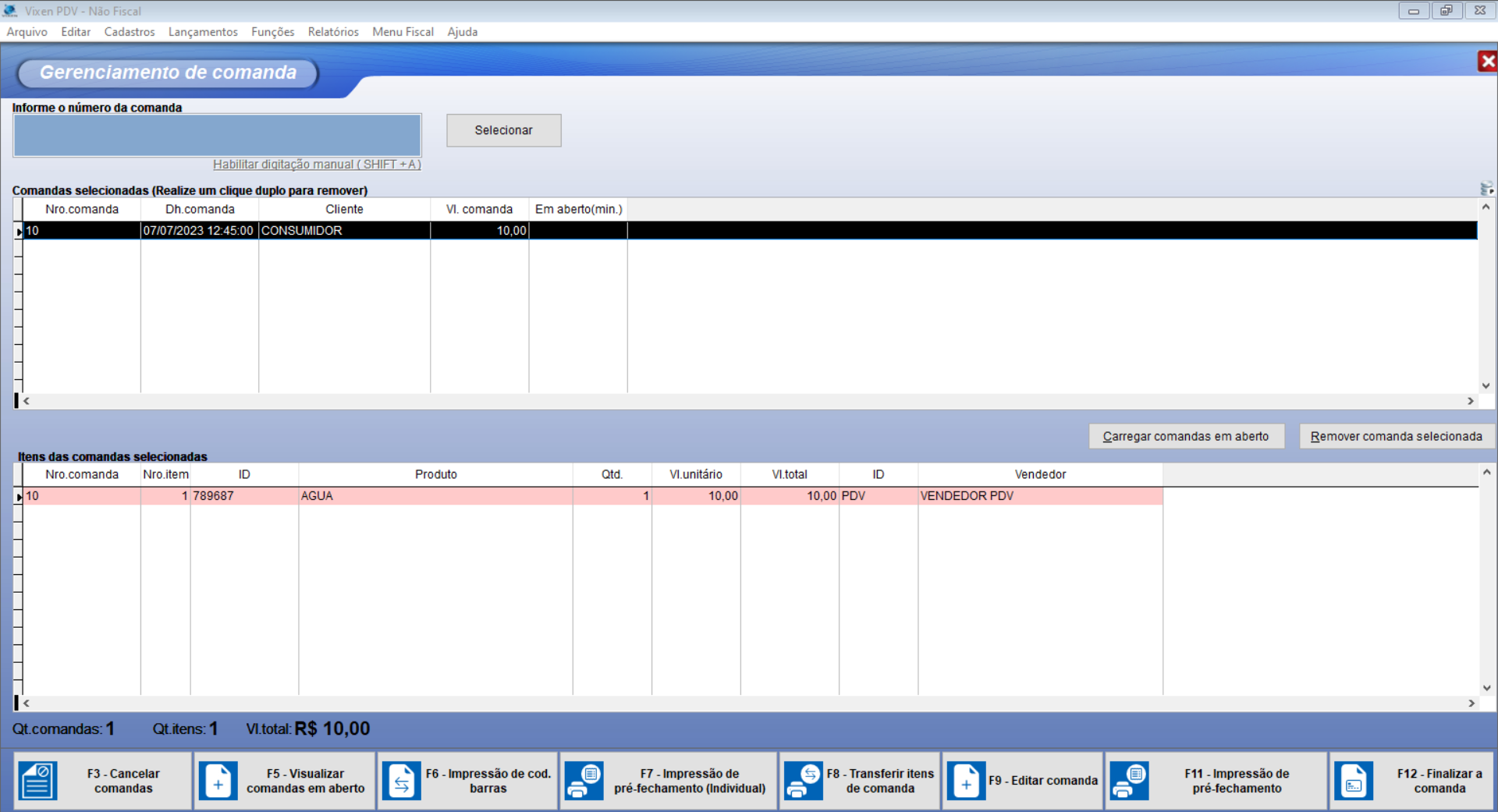Click Remover comanda selecionada button

(1396, 436)
